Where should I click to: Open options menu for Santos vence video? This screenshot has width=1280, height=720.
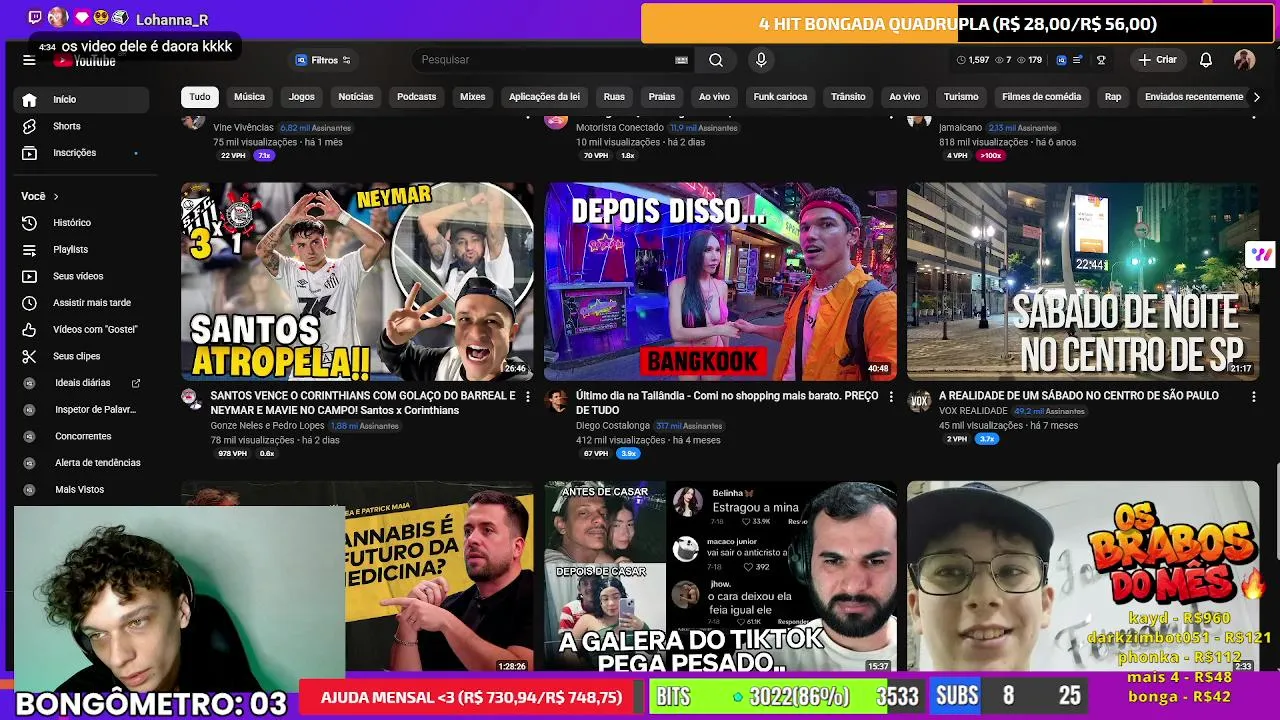point(528,397)
